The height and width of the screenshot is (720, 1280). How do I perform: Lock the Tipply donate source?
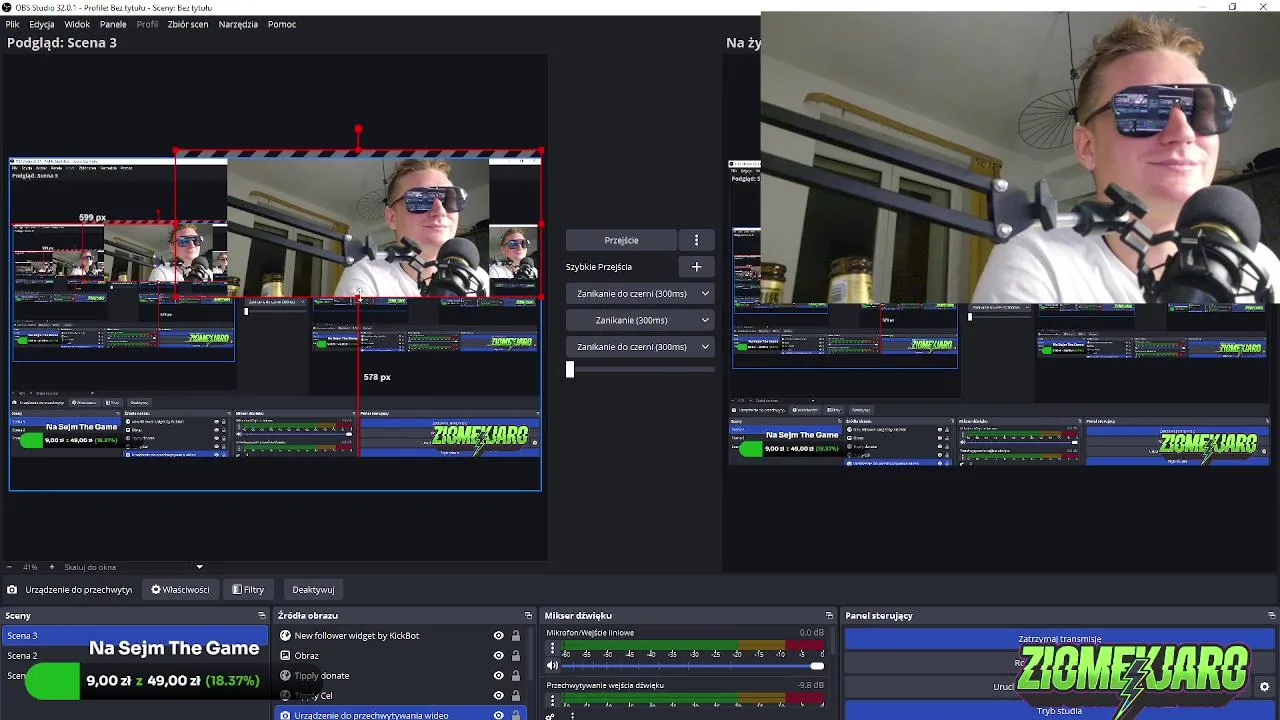[x=516, y=676]
